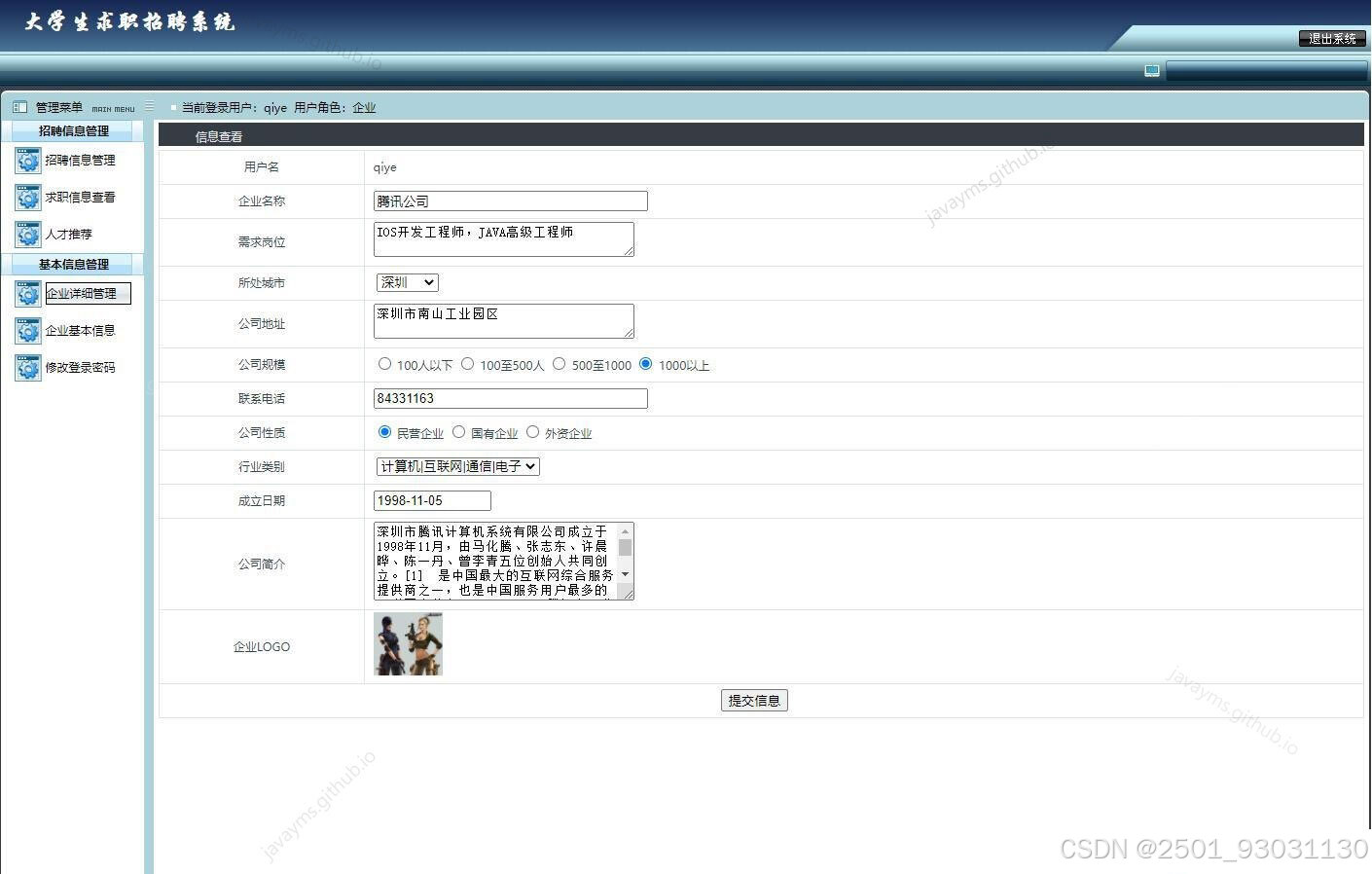Open the 修改登录密码 menu link

(80, 367)
